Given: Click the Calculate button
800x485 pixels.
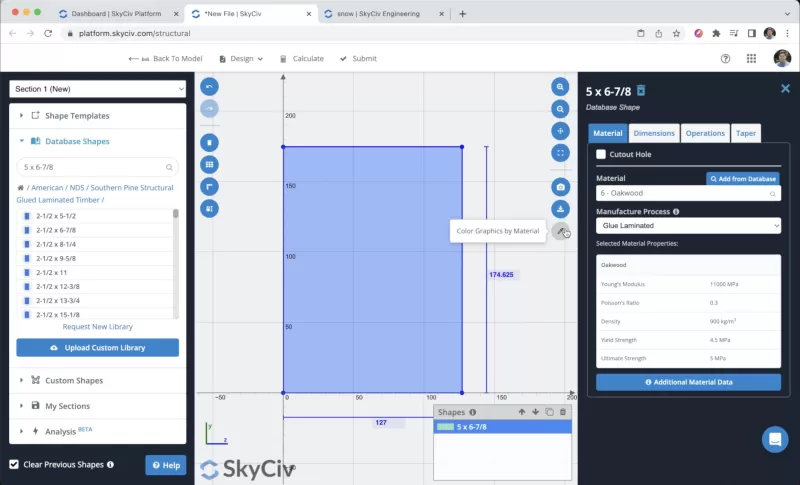Looking at the screenshot, I should tap(302, 59).
